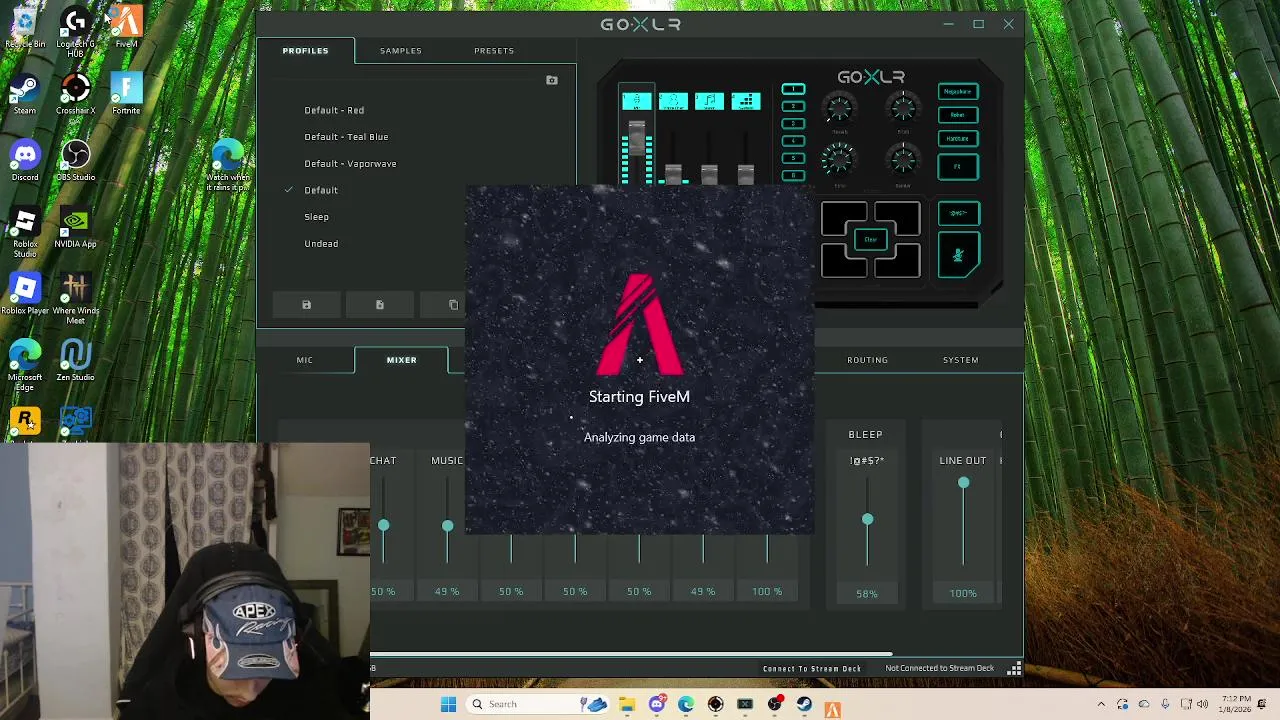The width and height of the screenshot is (1280, 720).
Task: Select the Mic channel screen on GoXLR device
Action: tap(636, 101)
